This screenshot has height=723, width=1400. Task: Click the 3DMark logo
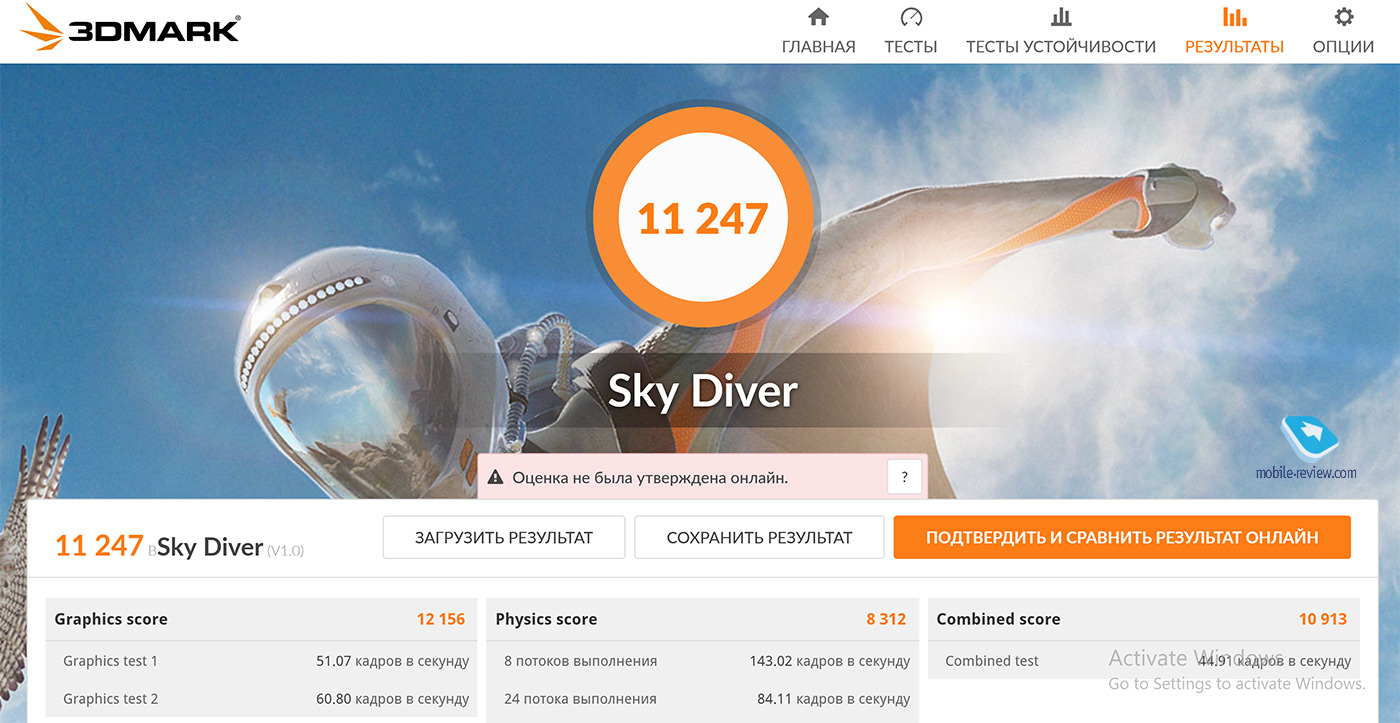pos(130,29)
